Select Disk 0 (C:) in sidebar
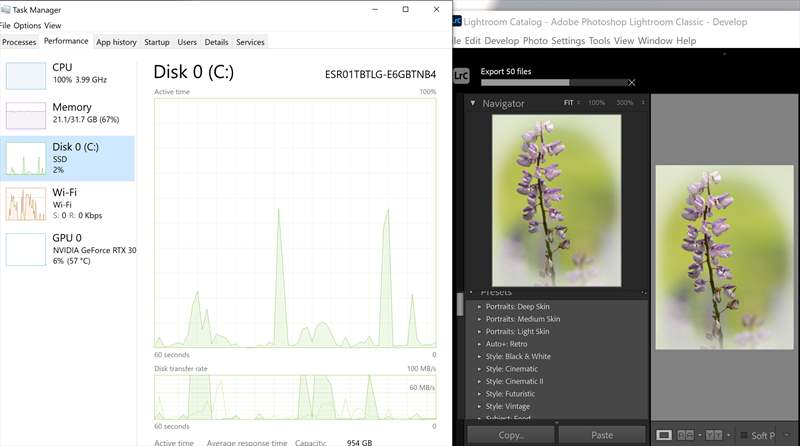The height and width of the screenshot is (446, 800). (68, 158)
